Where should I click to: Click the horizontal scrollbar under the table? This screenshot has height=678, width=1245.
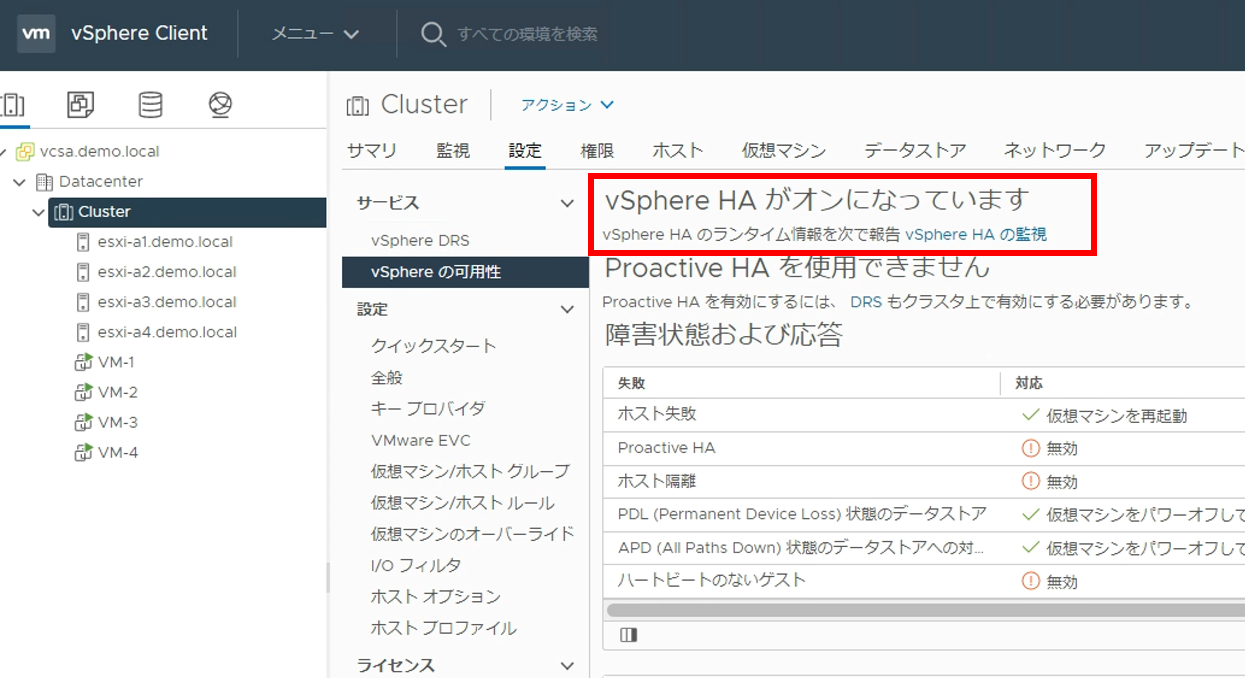point(925,609)
